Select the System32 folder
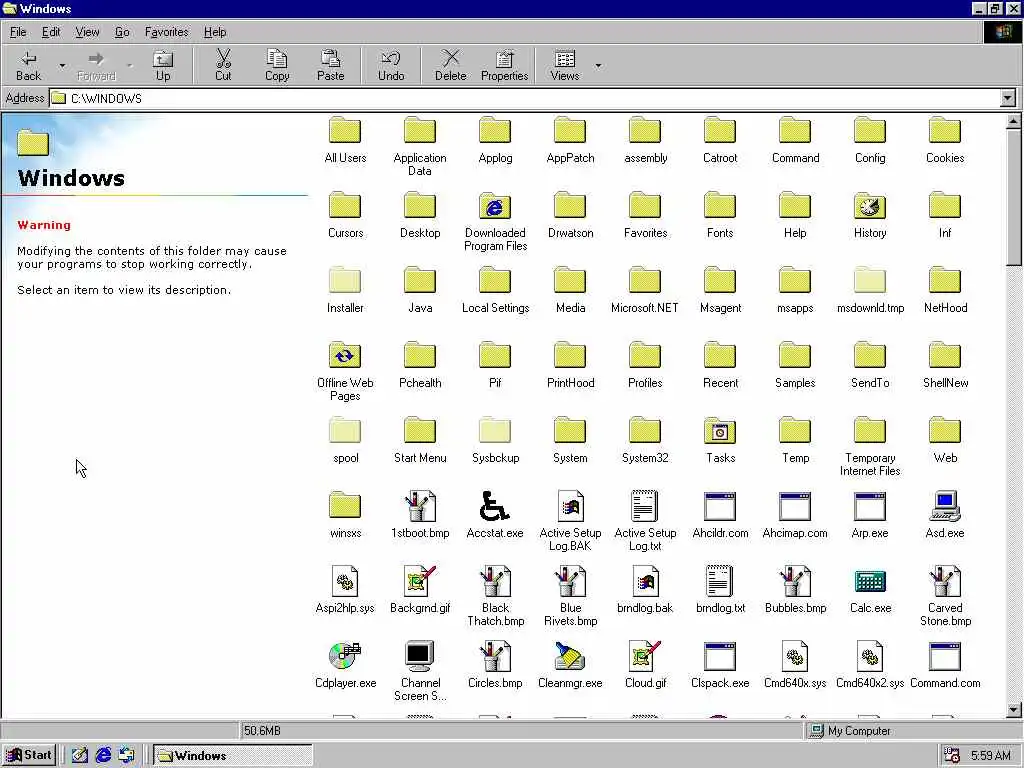 click(x=645, y=441)
